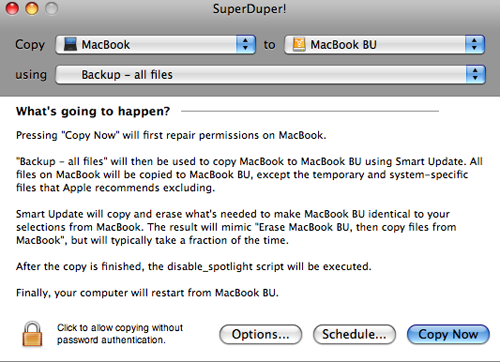
Task: Click the "allow copying without password authentication" text
Action: (x=120, y=334)
